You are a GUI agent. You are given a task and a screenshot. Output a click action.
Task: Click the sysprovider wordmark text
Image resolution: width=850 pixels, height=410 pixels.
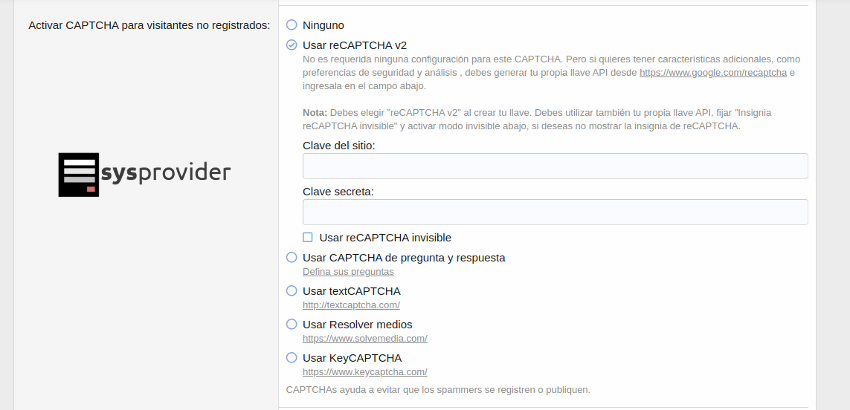coord(166,173)
